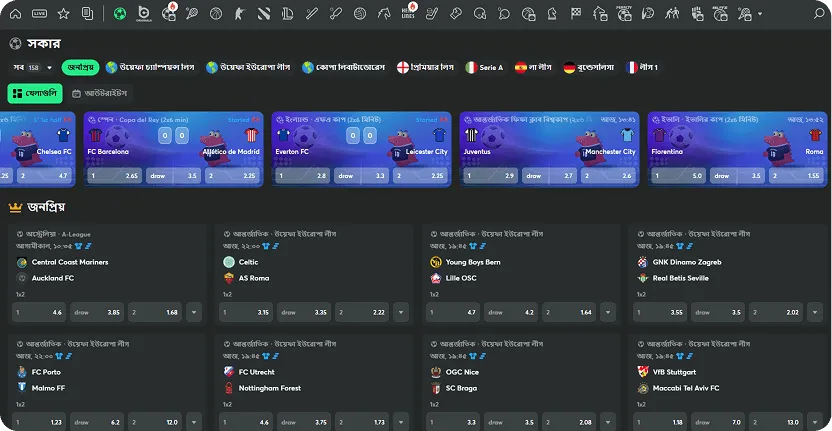Open the search magnifier icon
832x431 pixels.
819,14
